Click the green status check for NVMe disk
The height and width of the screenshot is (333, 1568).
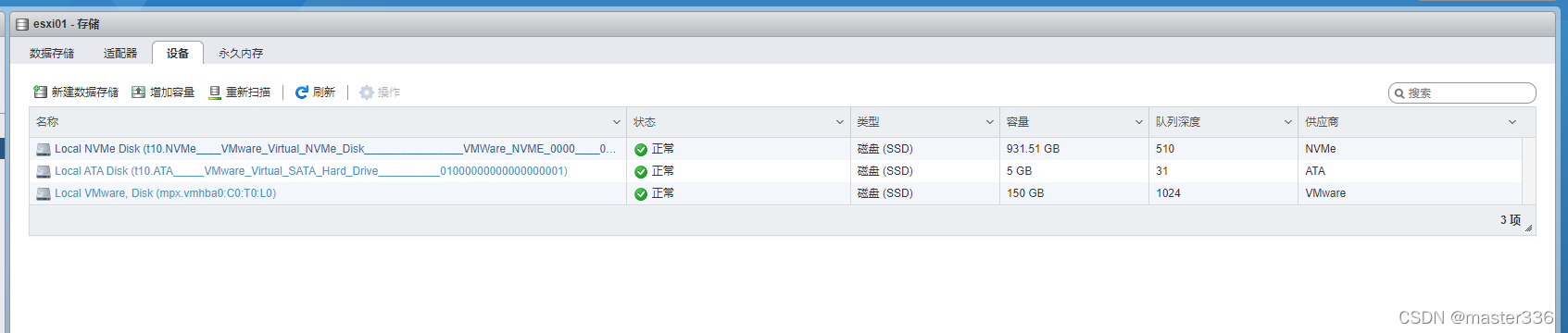pos(641,149)
